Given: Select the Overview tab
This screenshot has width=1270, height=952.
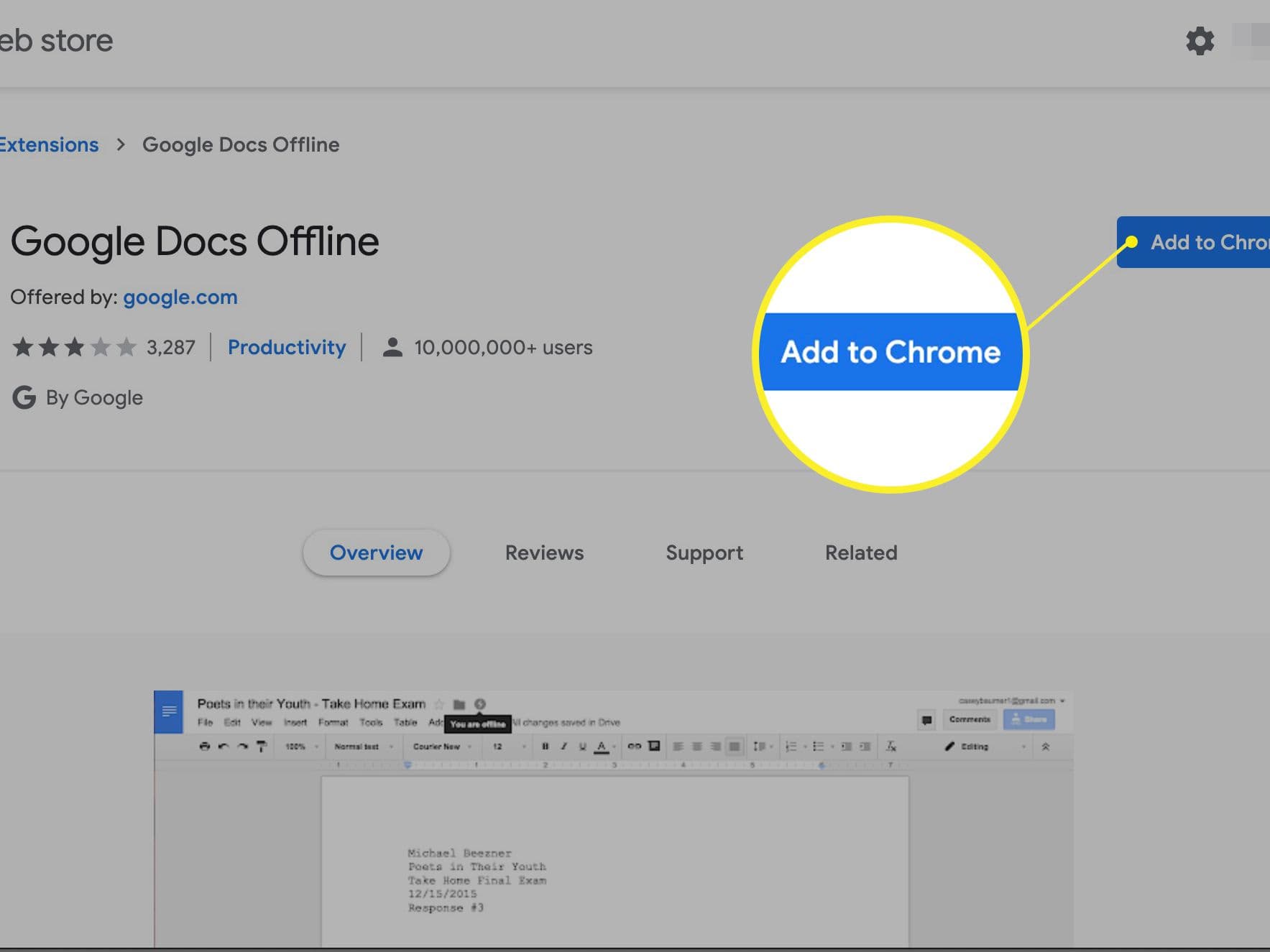Looking at the screenshot, I should click(x=377, y=553).
